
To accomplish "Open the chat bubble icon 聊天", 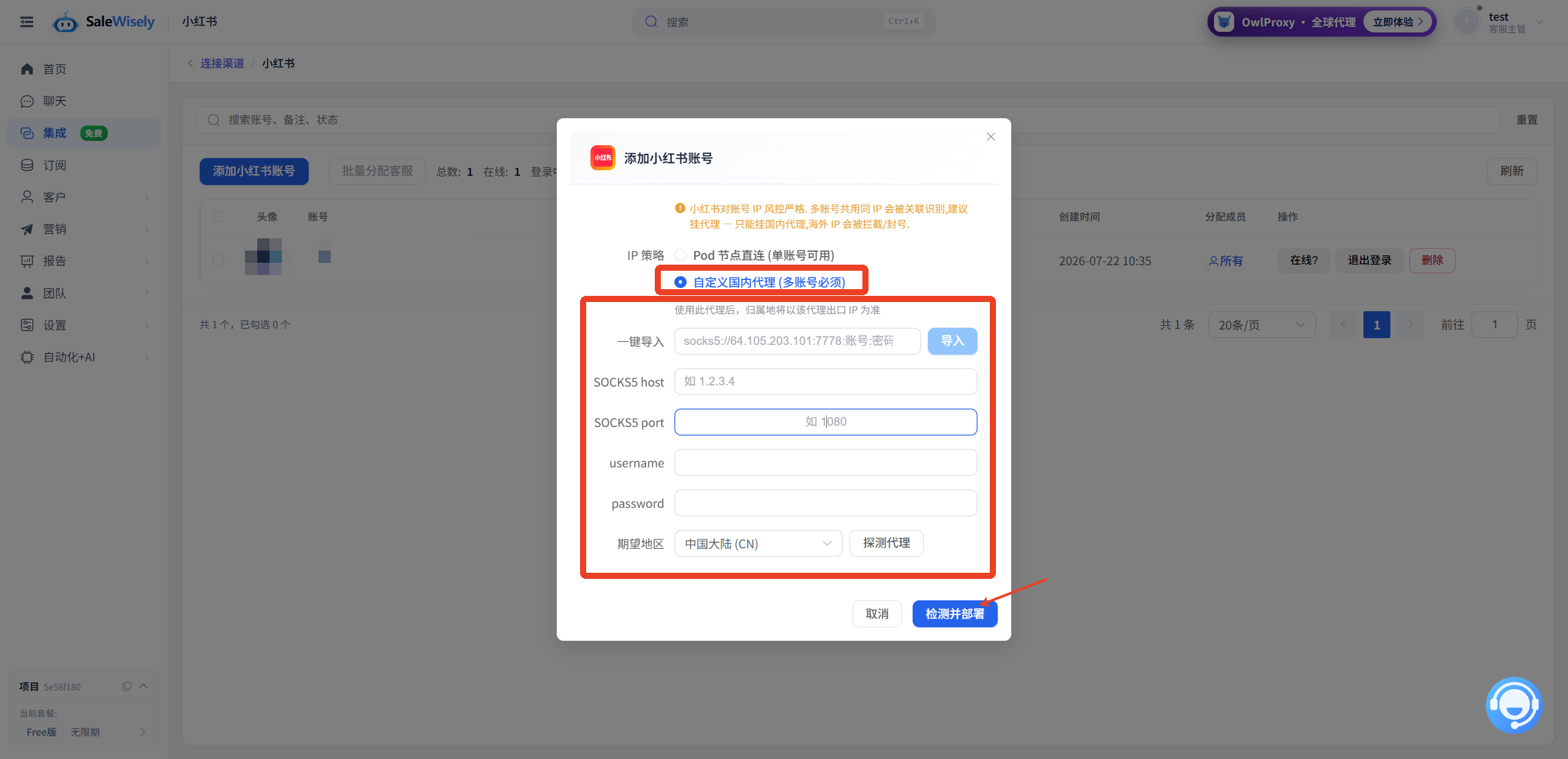I will (27, 101).
